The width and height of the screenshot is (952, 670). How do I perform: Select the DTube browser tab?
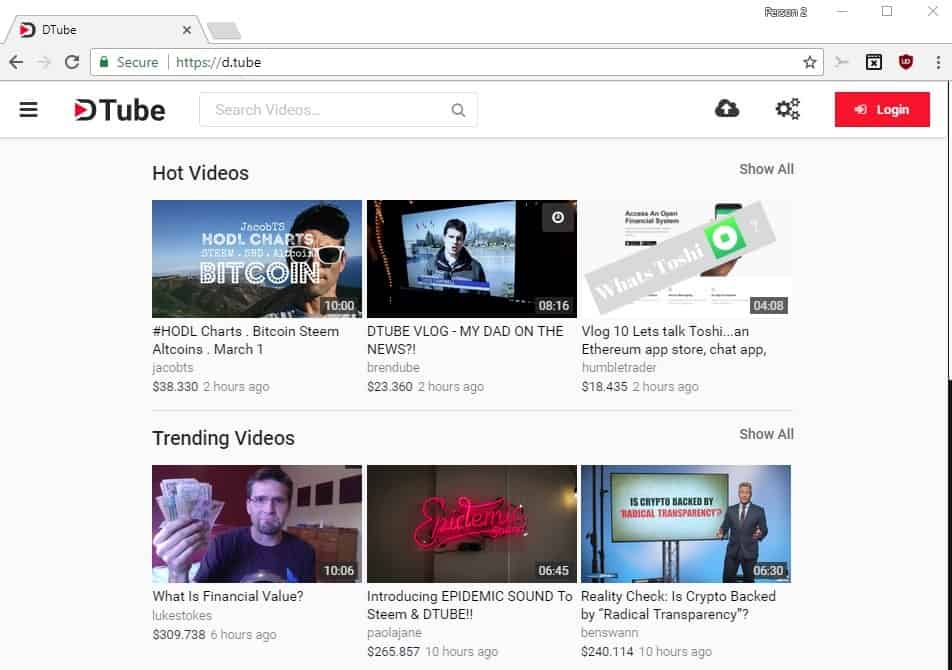(x=100, y=30)
